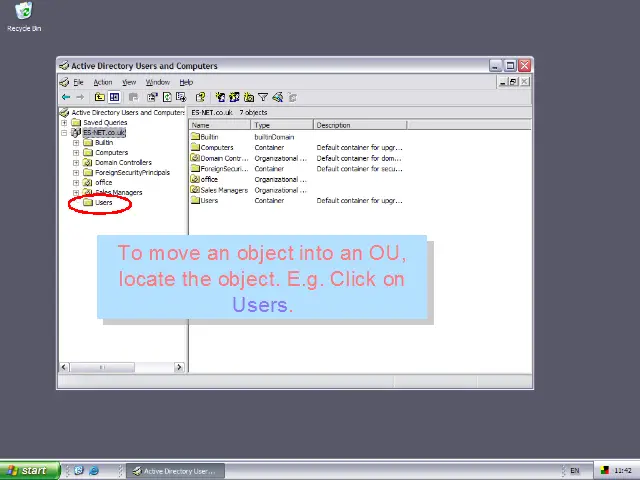Open Recycle Bin desktop icon
Image resolution: width=640 pixels, height=480 pixels.
[24, 17]
